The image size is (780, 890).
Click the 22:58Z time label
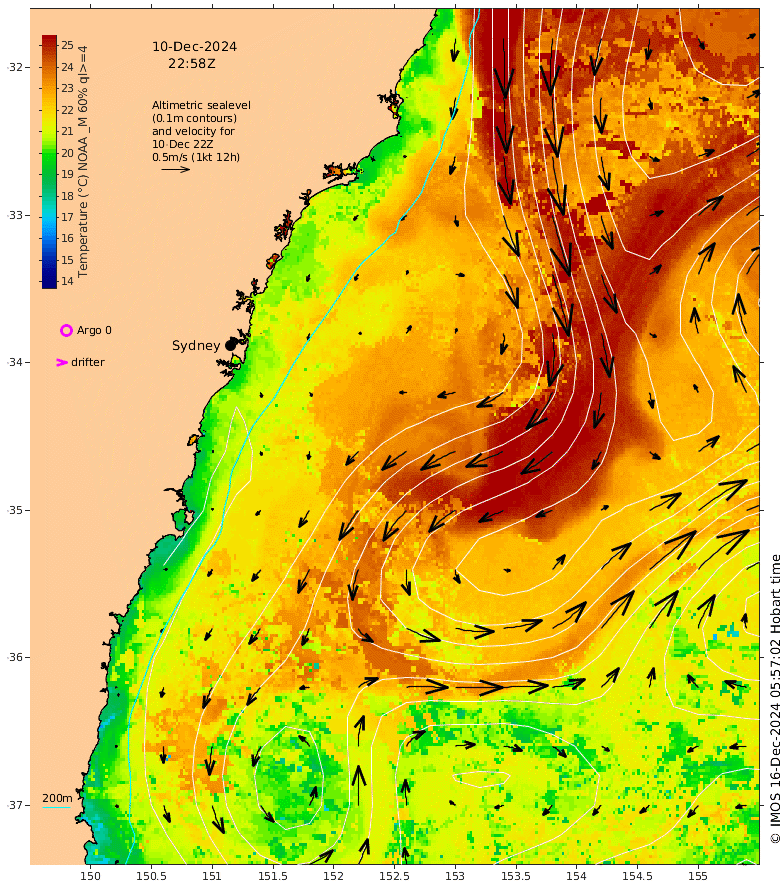192,64
